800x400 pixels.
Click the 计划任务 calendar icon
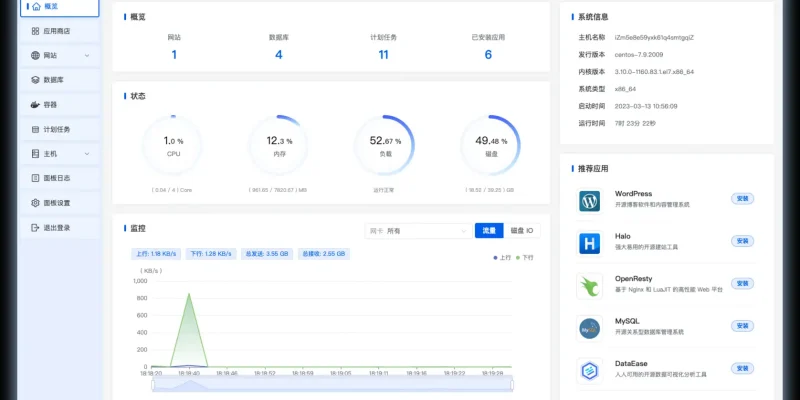point(35,130)
